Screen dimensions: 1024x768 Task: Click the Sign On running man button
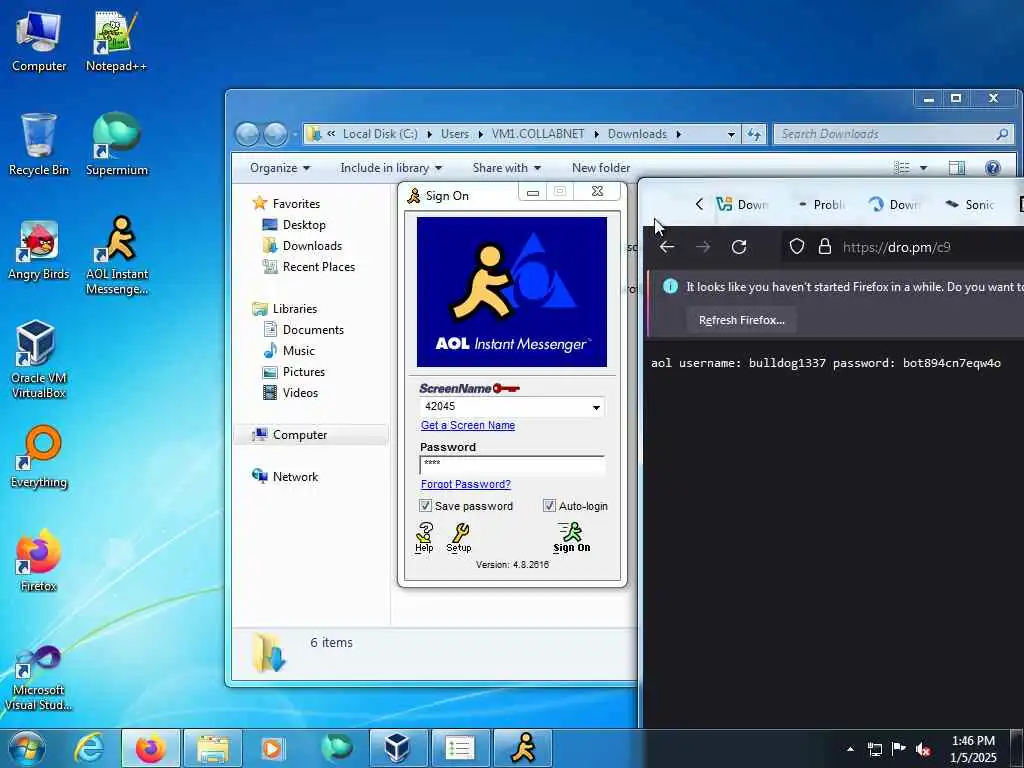571,537
